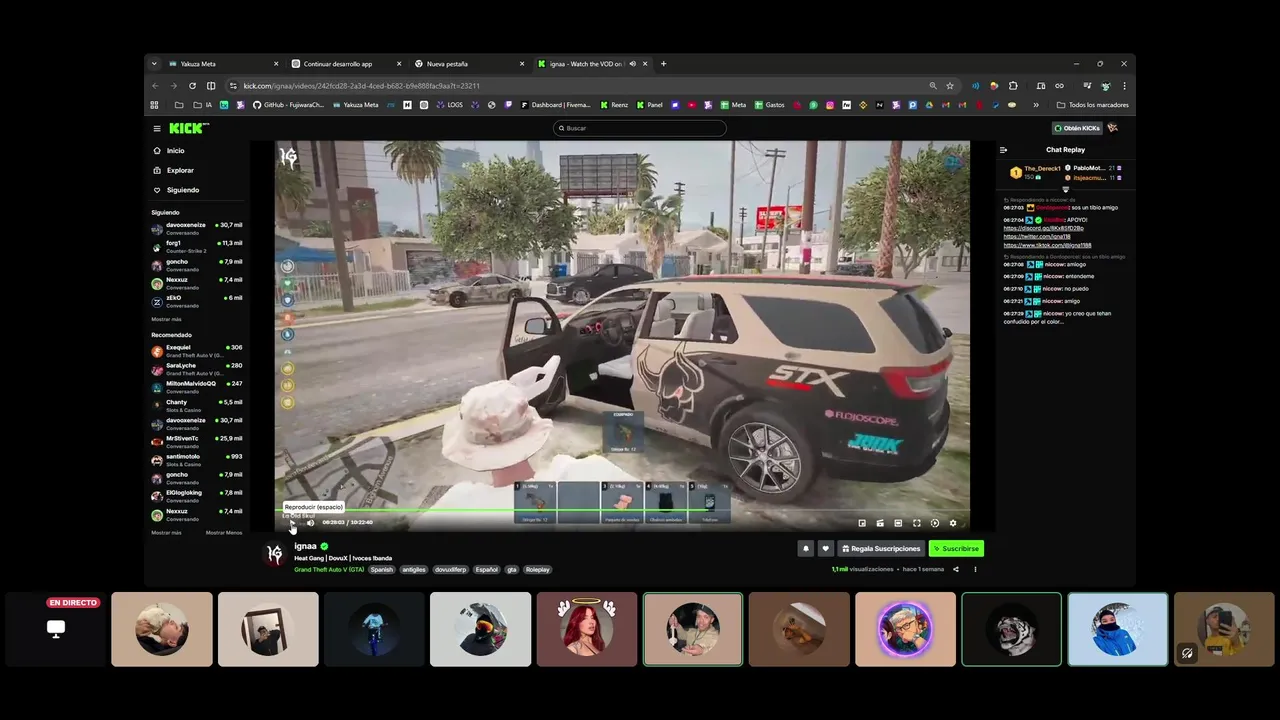Open followed channel zEkO
Screen dimensions: 1280x720
pyautogui.click(x=197, y=301)
